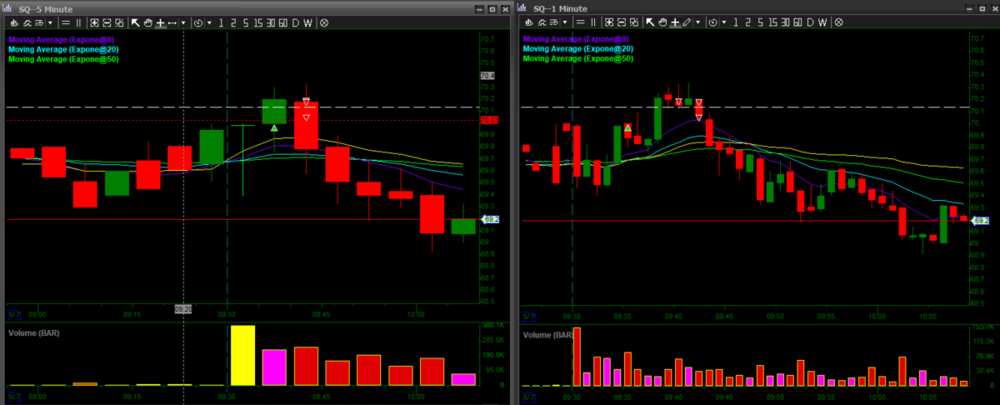
Task: Select the pointer arrow tool in SQ 5 Minute chart
Action: [x=136, y=23]
